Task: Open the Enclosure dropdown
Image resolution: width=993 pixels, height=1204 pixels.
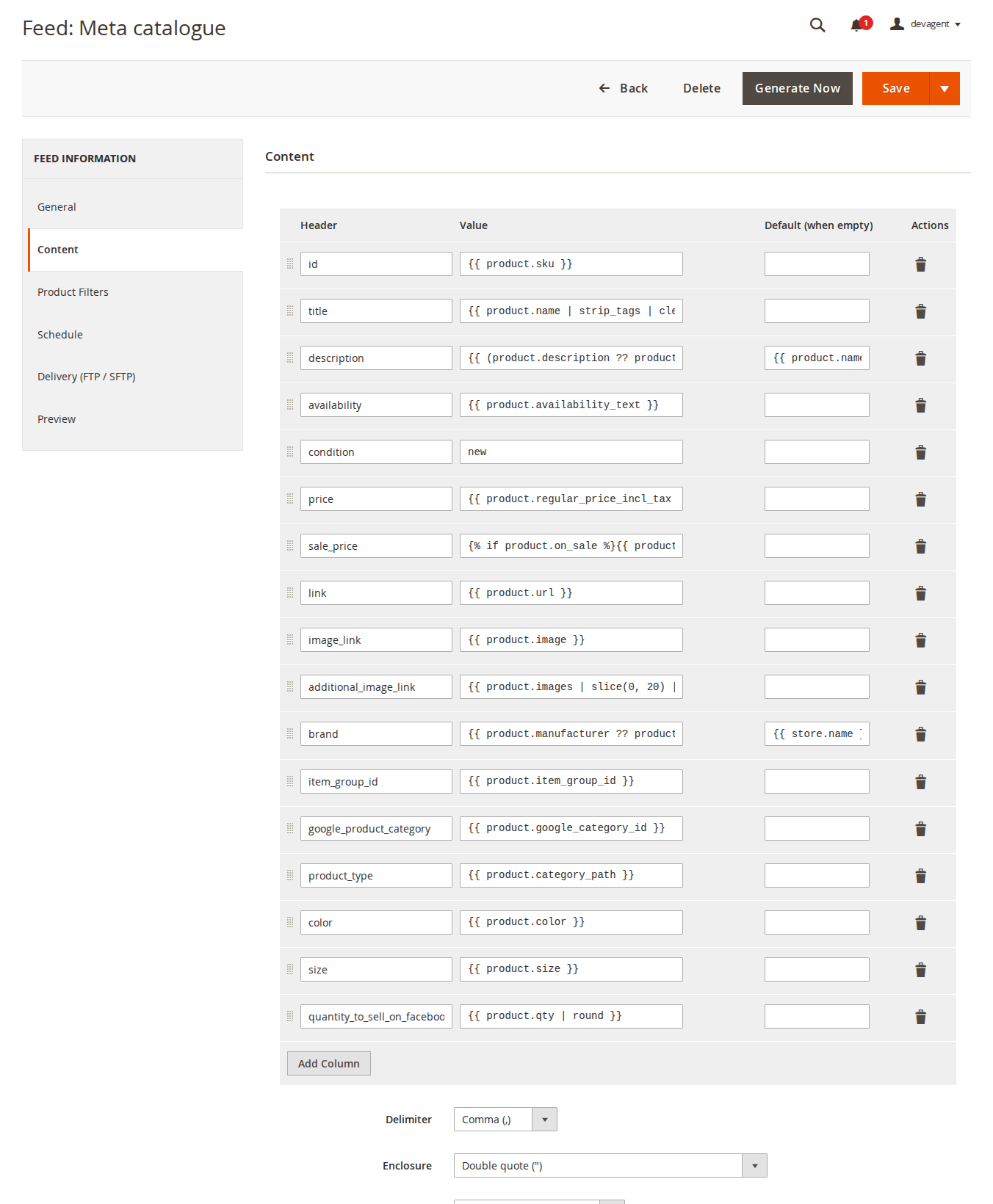Action: (610, 1166)
